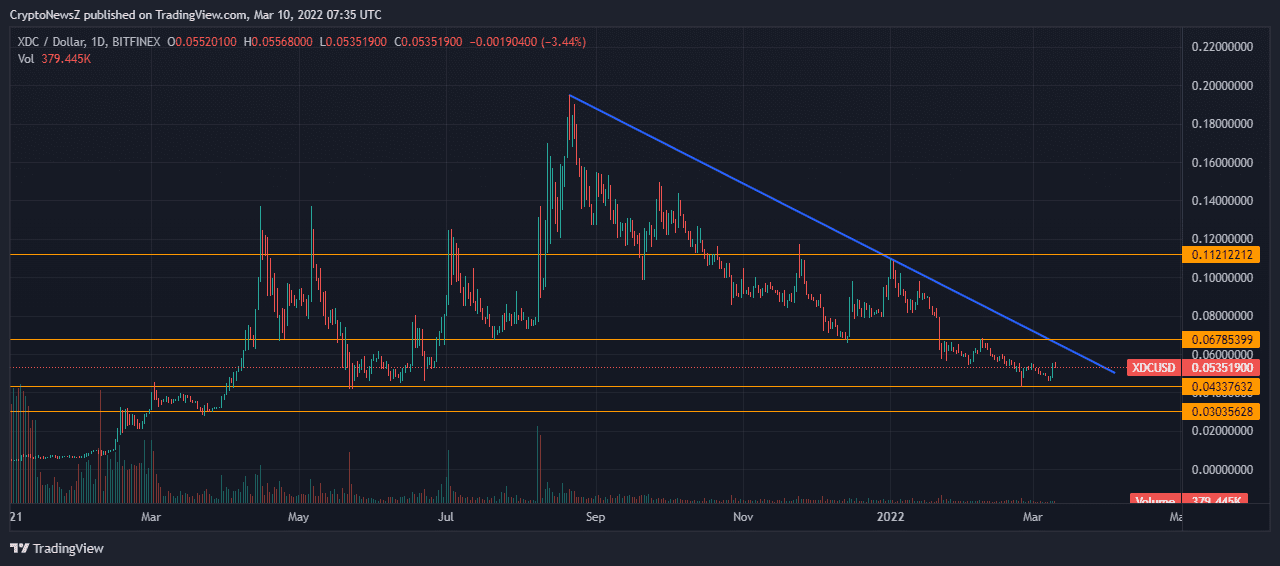
Task: Click the Sep month label on time axis
Action: pyautogui.click(x=595, y=517)
